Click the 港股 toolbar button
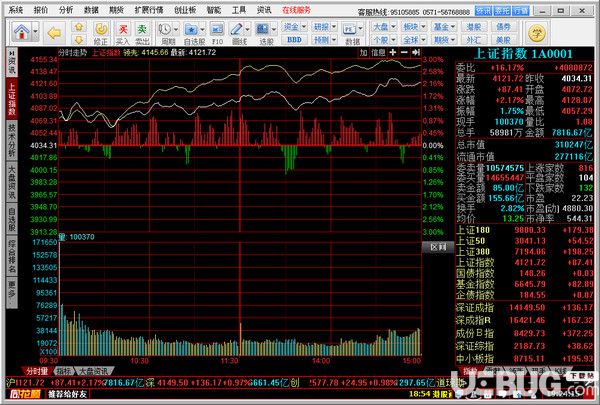The image size is (600, 405). [x=474, y=27]
